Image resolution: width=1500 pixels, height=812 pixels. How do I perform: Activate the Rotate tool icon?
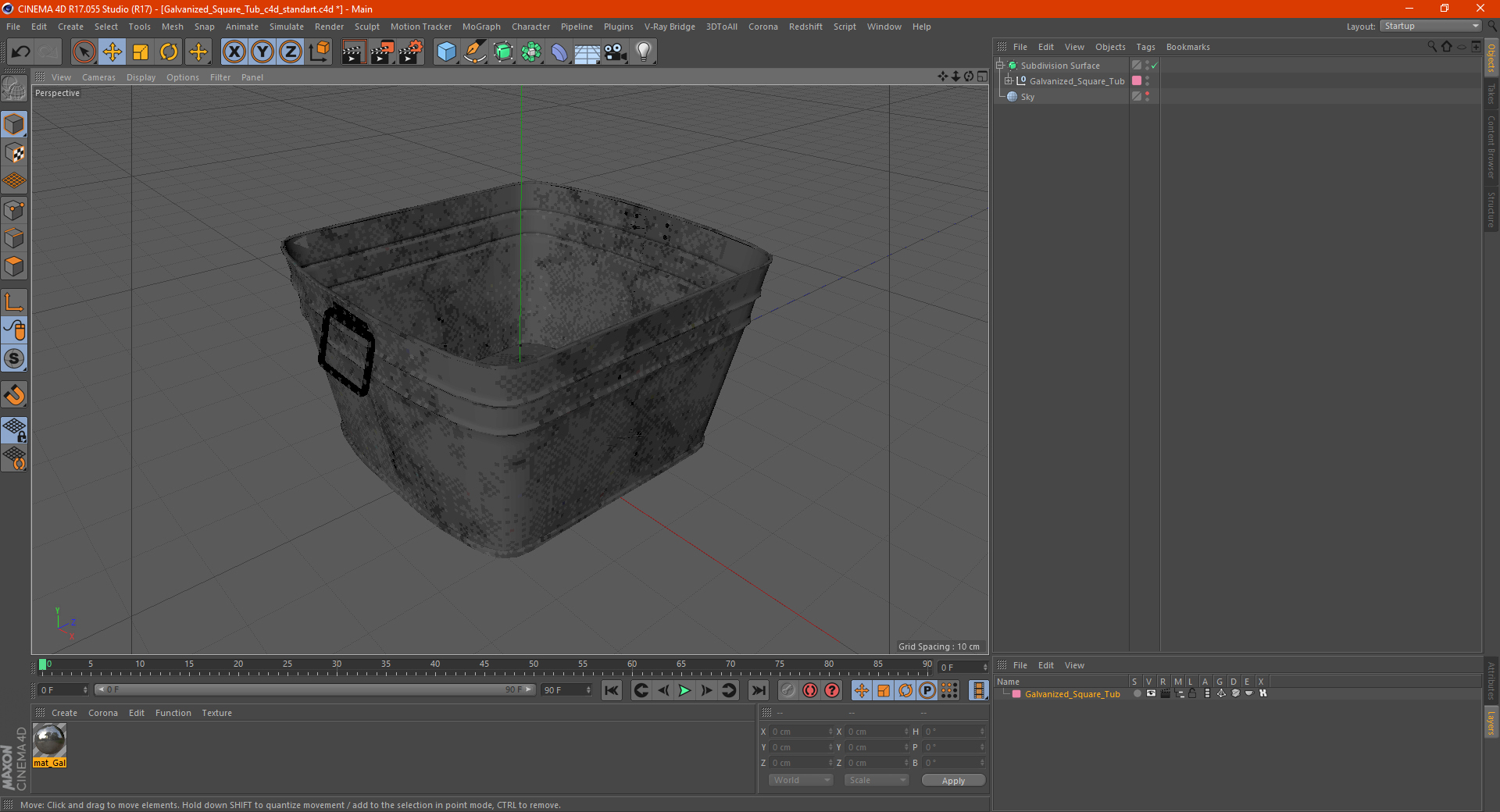click(169, 52)
